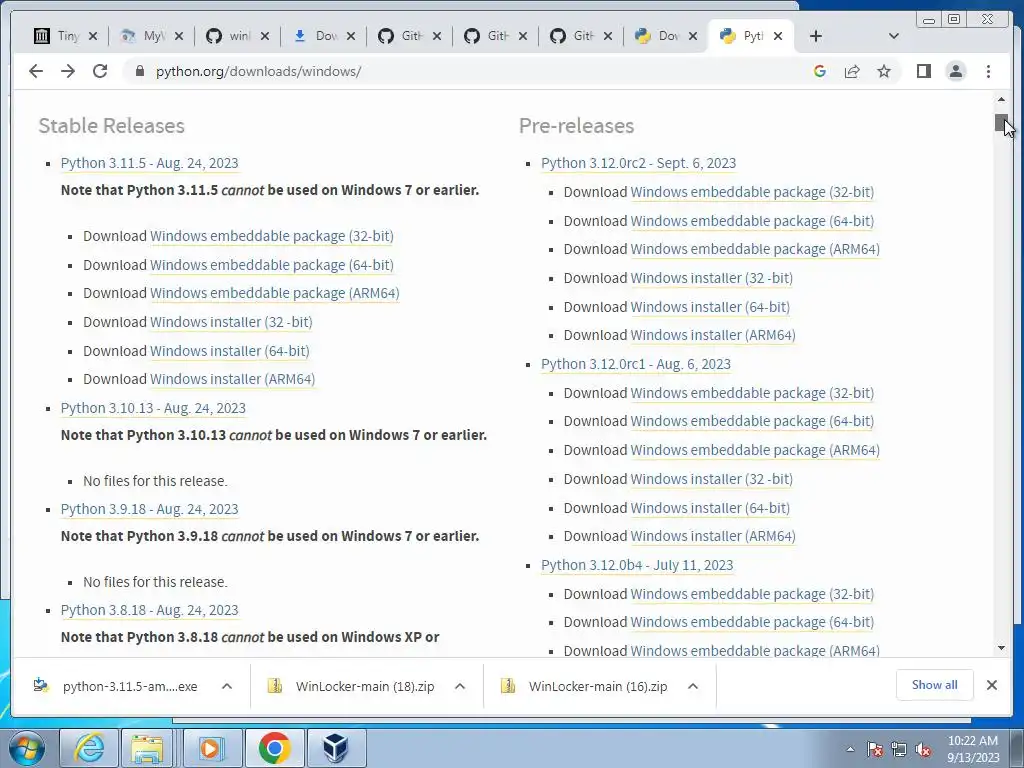The height and width of the screenshot is (768, 1024).
Task: Open the browser side panel
Action: [923, 71]
